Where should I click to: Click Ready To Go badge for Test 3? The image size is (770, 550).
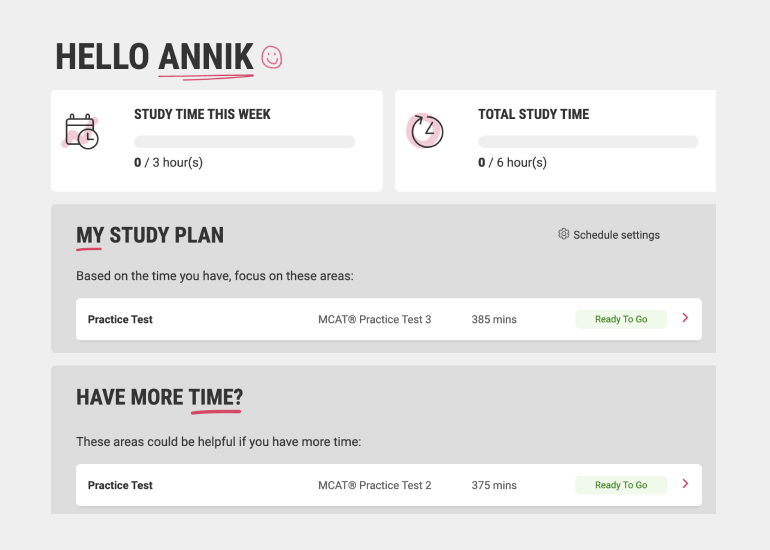620,319
